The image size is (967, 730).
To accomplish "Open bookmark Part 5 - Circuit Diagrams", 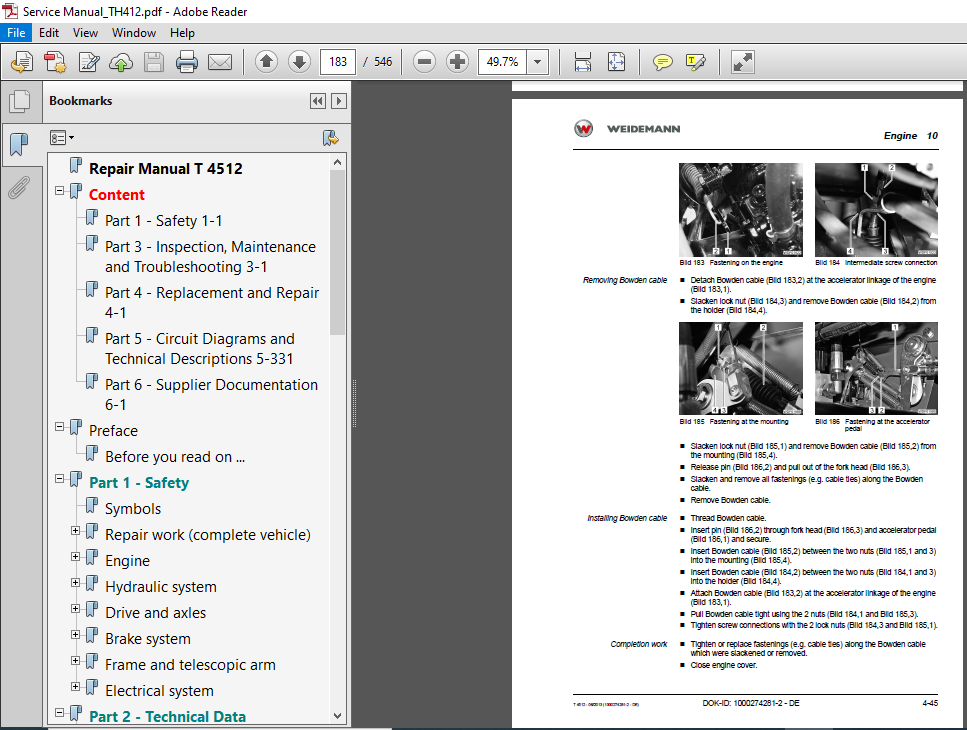I will (200, 348).
